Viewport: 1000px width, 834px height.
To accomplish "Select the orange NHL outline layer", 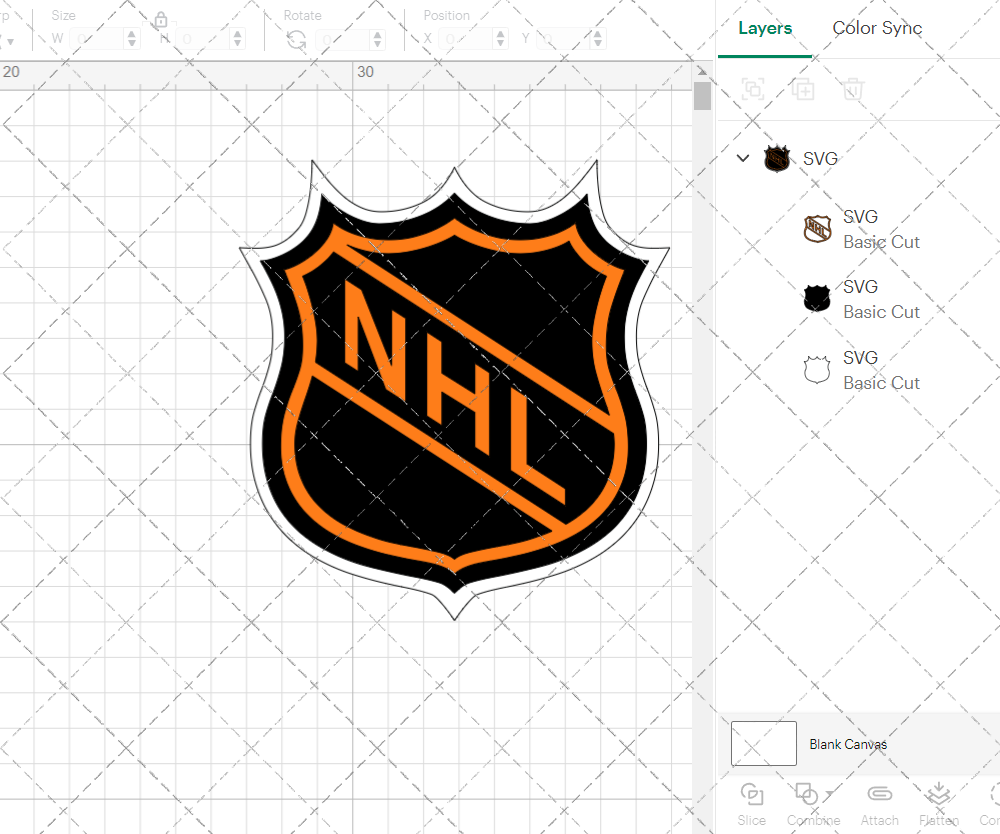I will pyautogui.click(x=862, y=229).
